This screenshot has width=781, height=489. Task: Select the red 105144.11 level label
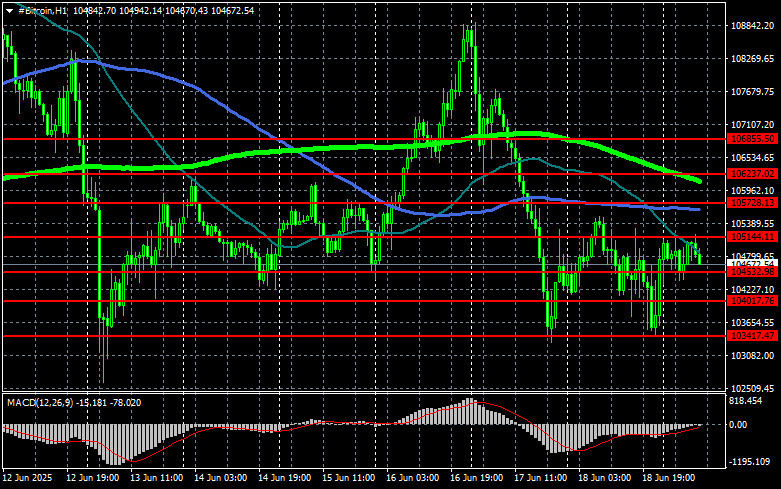pos(752,237)
